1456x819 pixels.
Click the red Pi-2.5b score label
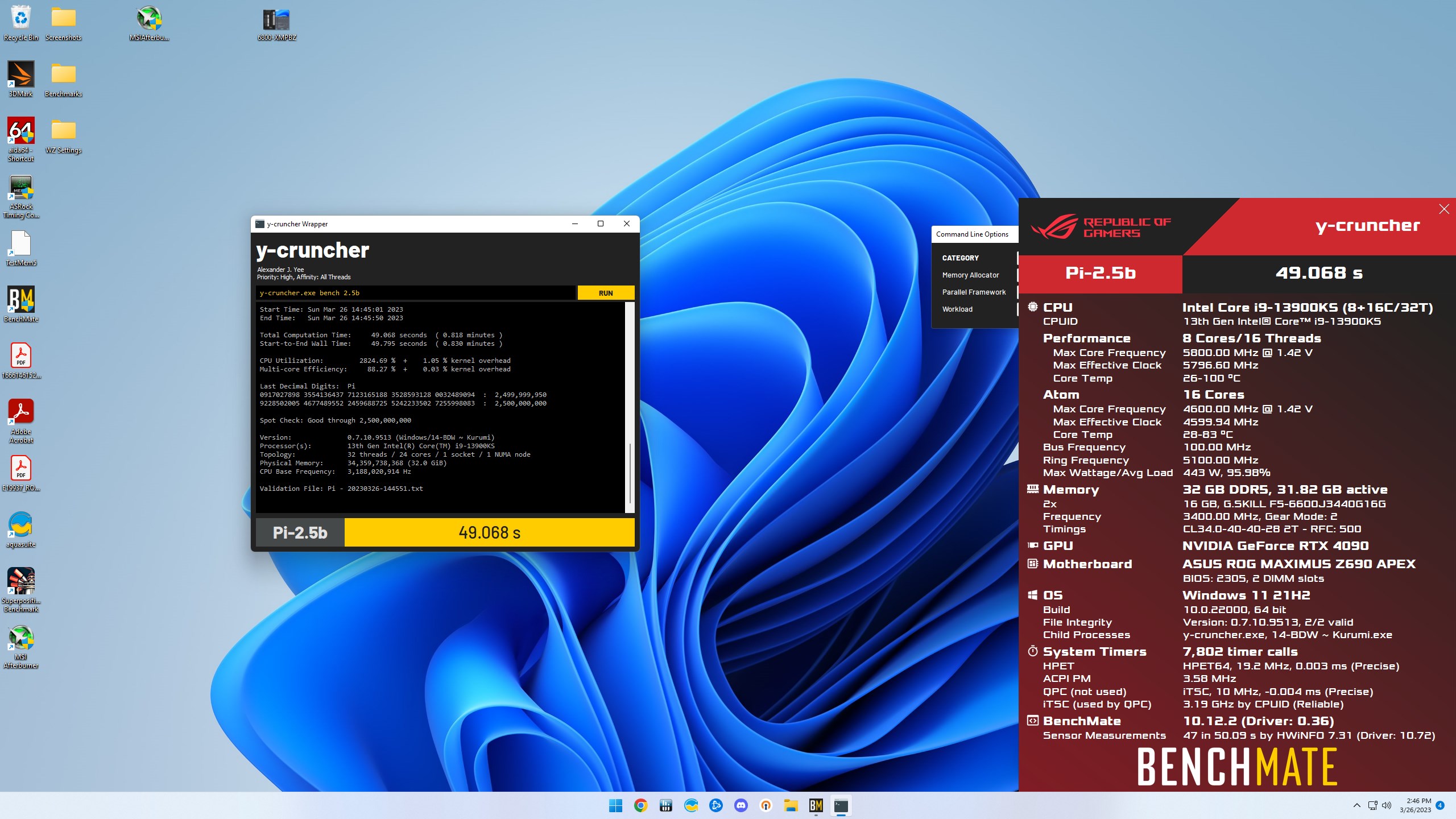click(x=1100, y=273)
